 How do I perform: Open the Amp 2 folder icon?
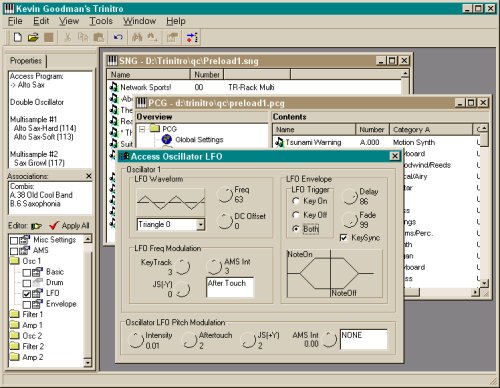[x=14, y=357]
